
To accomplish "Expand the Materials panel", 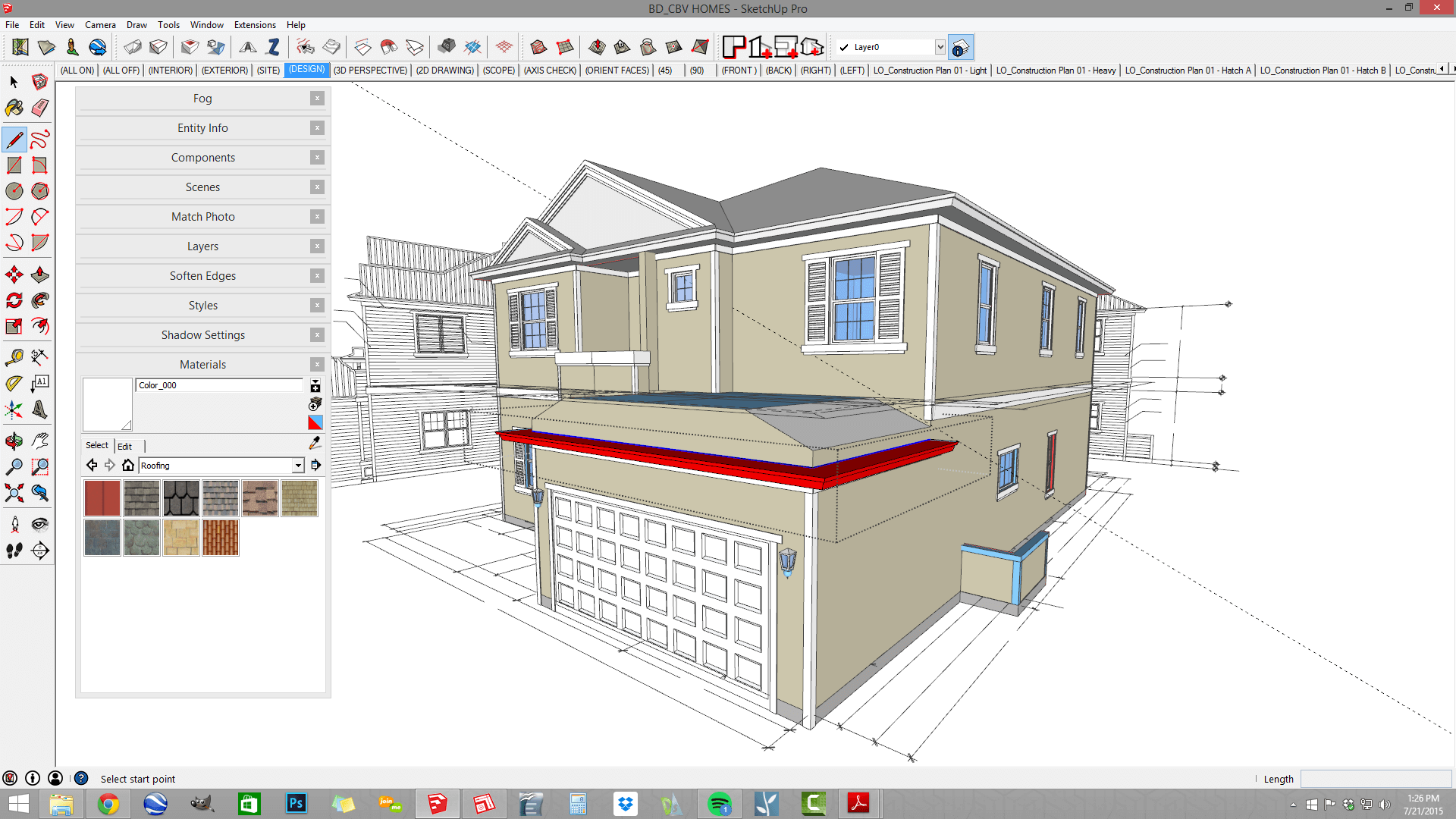I will tap(203, 363).
